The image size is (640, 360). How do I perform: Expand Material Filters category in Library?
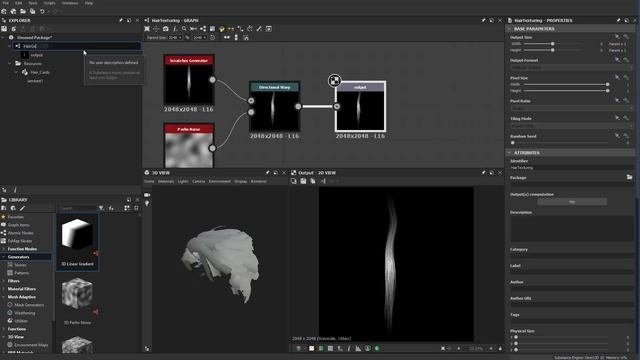pos(4,289)
